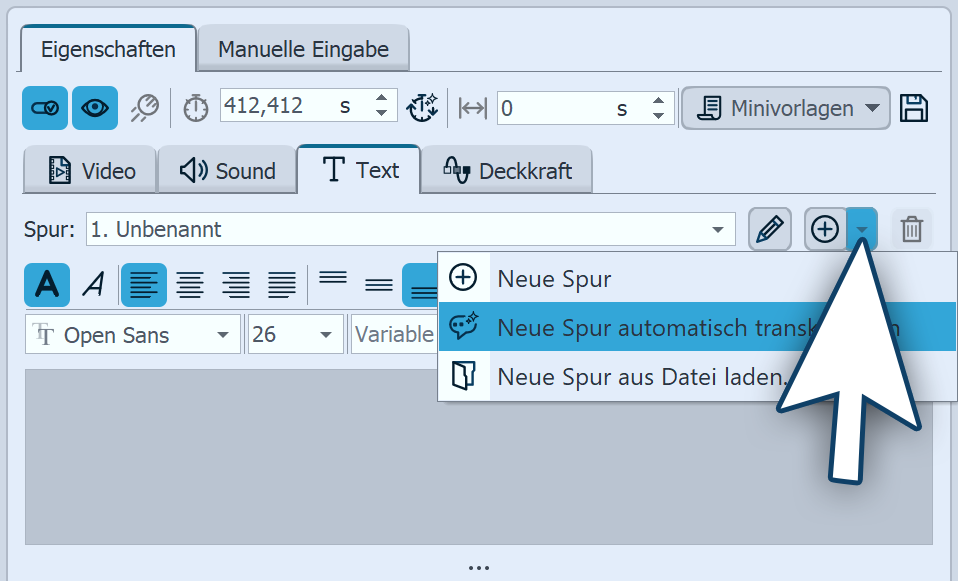Toggle the eye visibility button
958x581 pixels.
(x=95, y=108)
